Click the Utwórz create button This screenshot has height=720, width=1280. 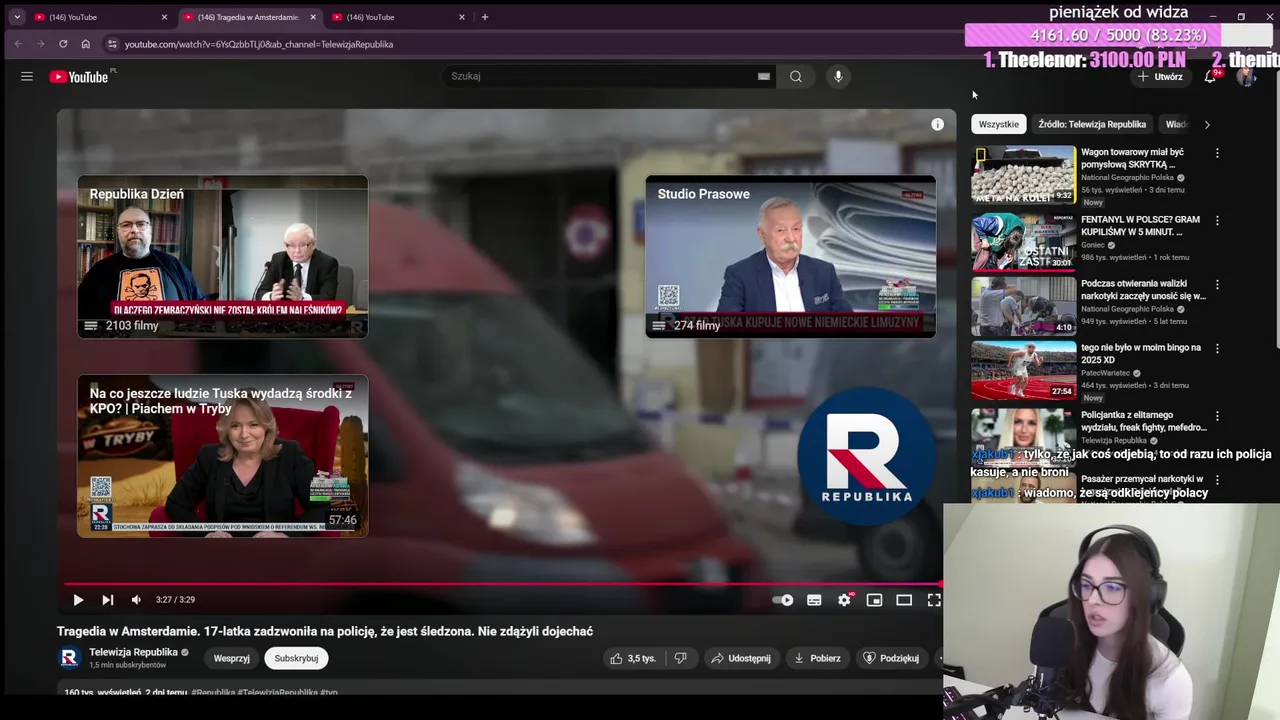tap(1160, 77)
